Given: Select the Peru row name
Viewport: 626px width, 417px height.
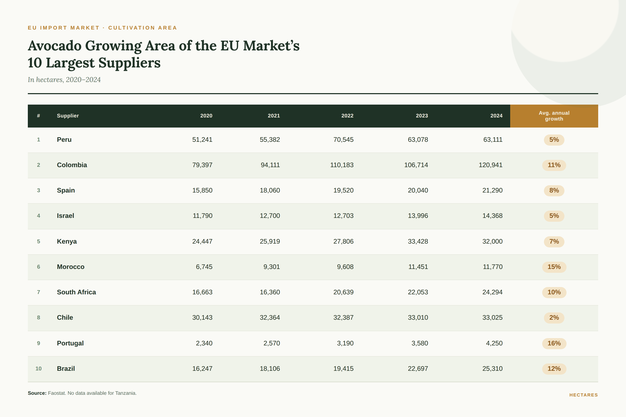Looking at the screenshot, I should [64, 139].
